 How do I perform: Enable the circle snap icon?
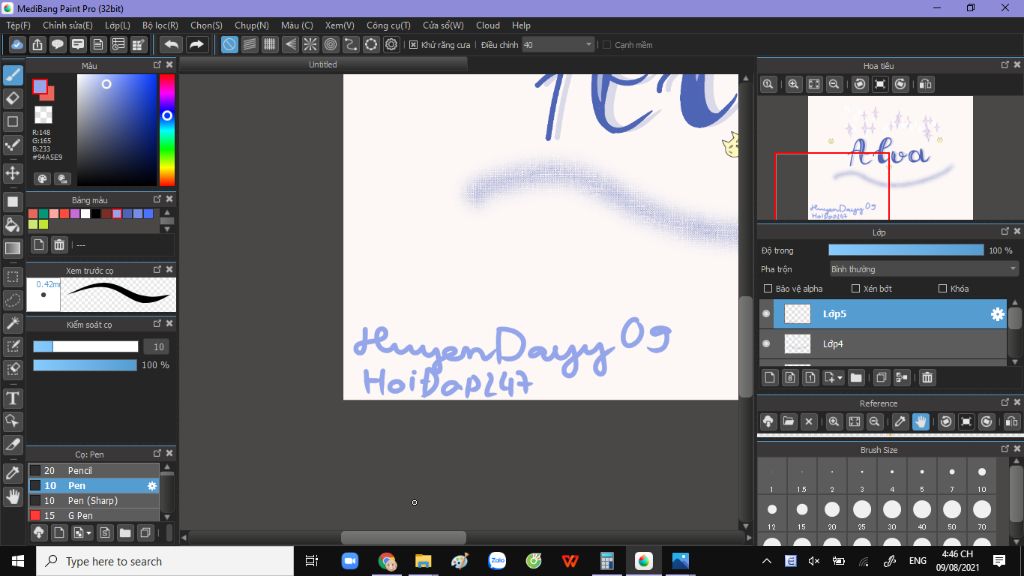[330, 44]
